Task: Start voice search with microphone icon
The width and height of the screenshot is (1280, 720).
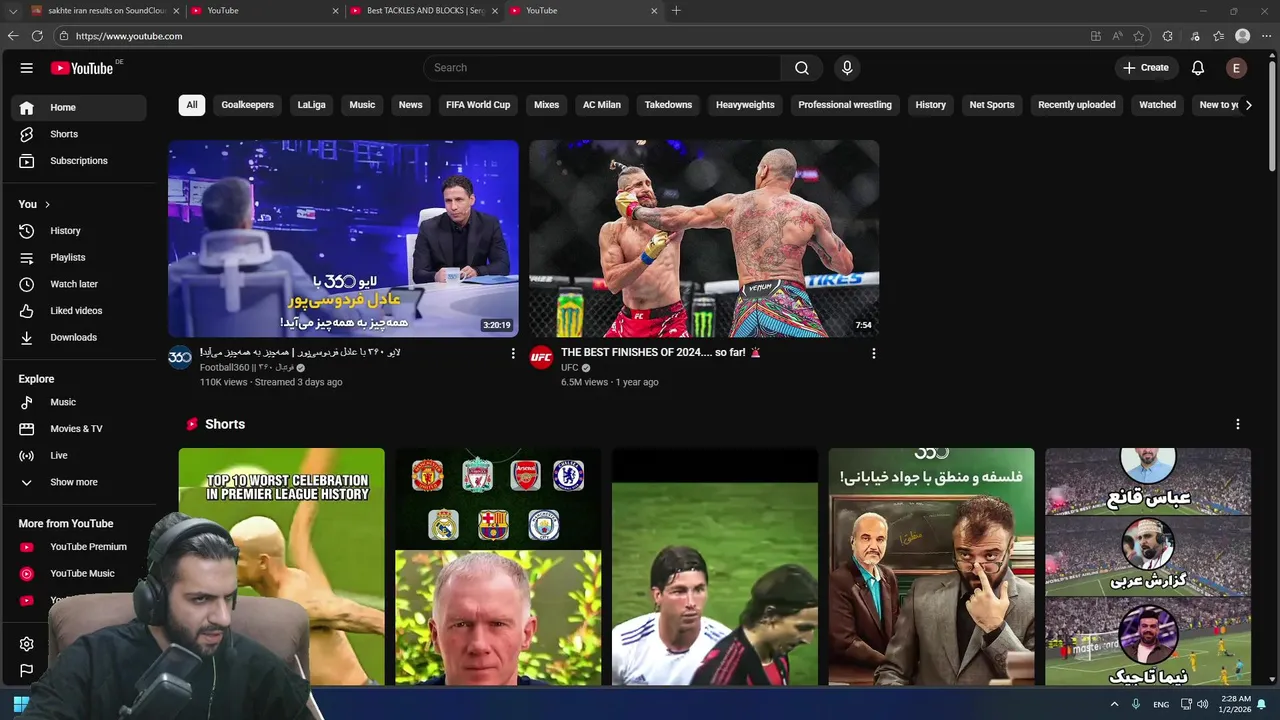Action: [x=847, y=68]
